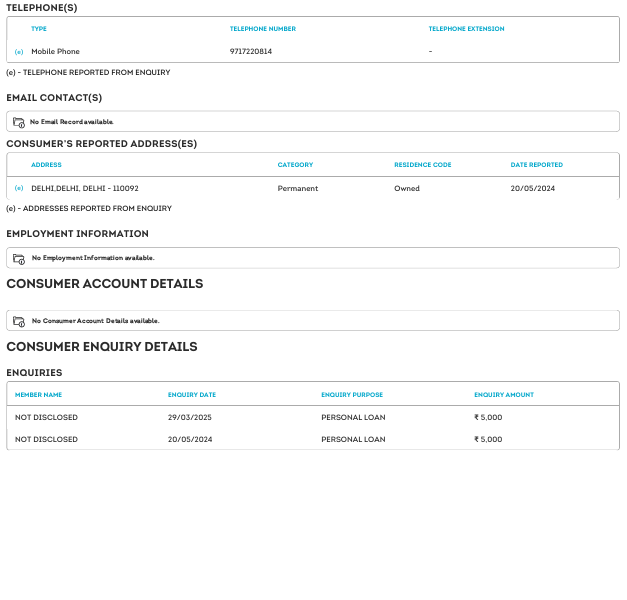Click the no-record icon under Email Contact(s)

coord(19,122)
